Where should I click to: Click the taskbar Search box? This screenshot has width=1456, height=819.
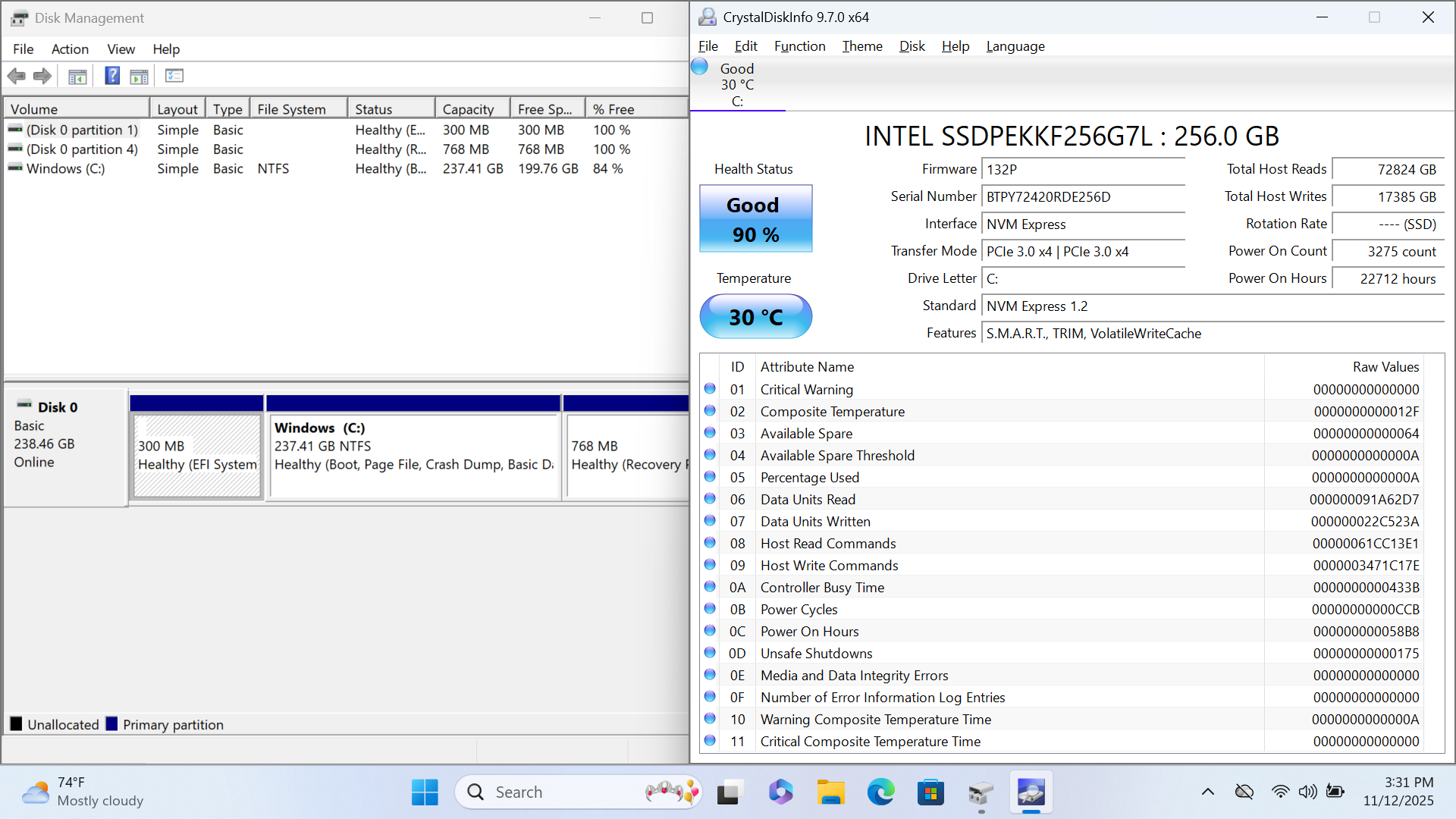(561, 792)
